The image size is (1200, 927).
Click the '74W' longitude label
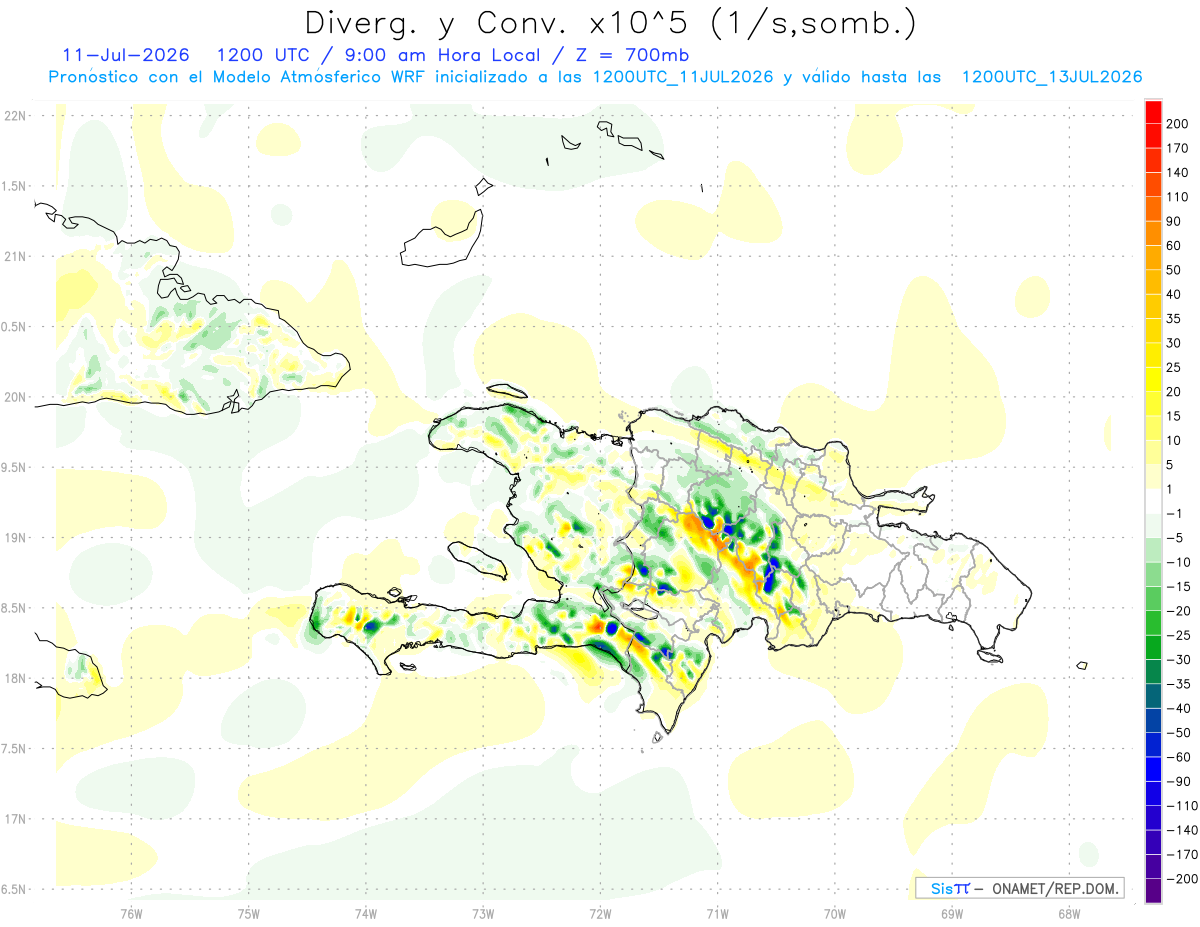[x=365, y=912]
